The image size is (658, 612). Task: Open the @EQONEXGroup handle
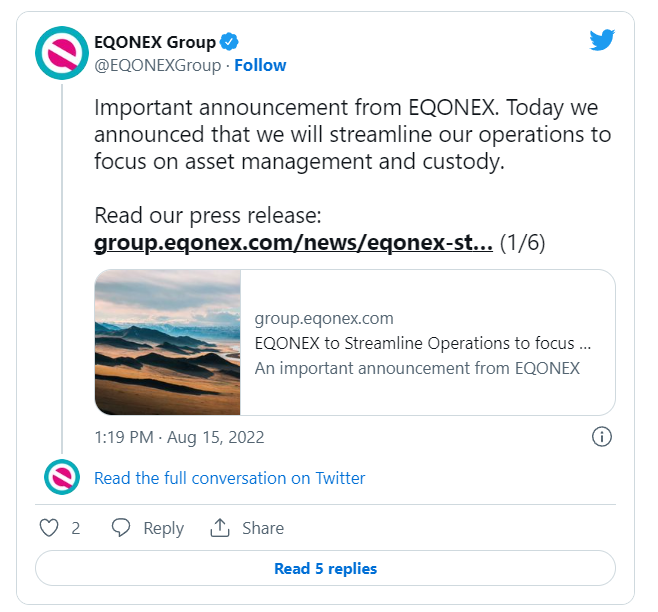pyautogui.click(x=158, y=65)
